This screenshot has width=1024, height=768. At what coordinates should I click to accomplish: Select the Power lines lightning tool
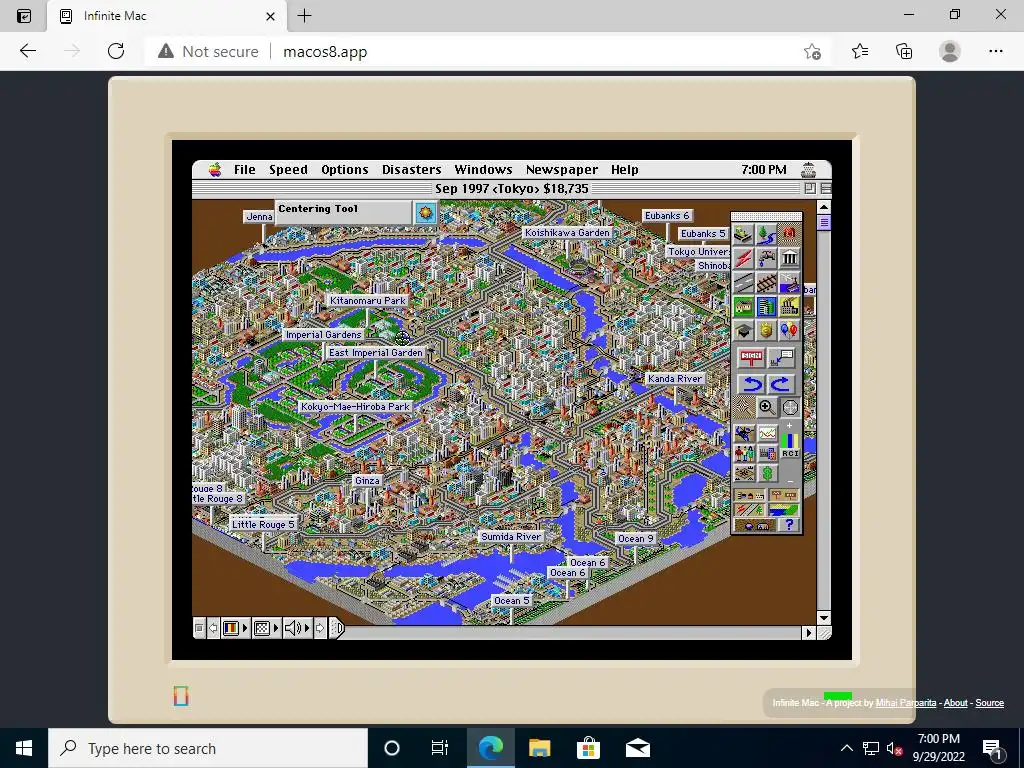(x=743, y=259)
